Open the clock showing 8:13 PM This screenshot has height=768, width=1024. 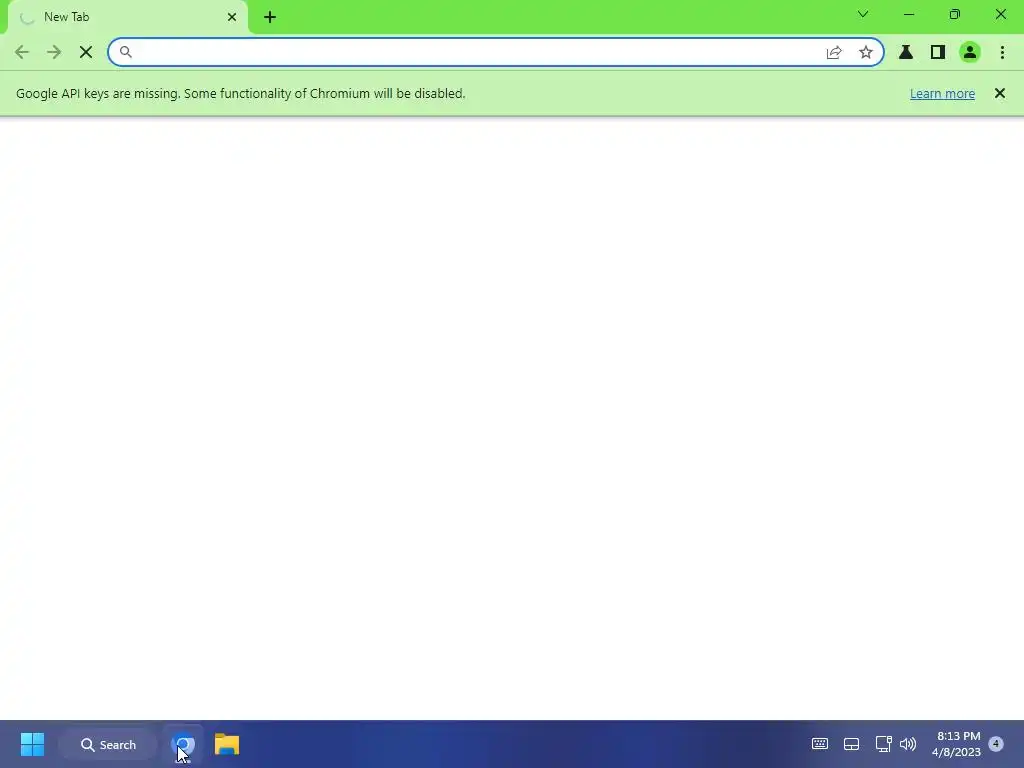[x=957, y=744]
